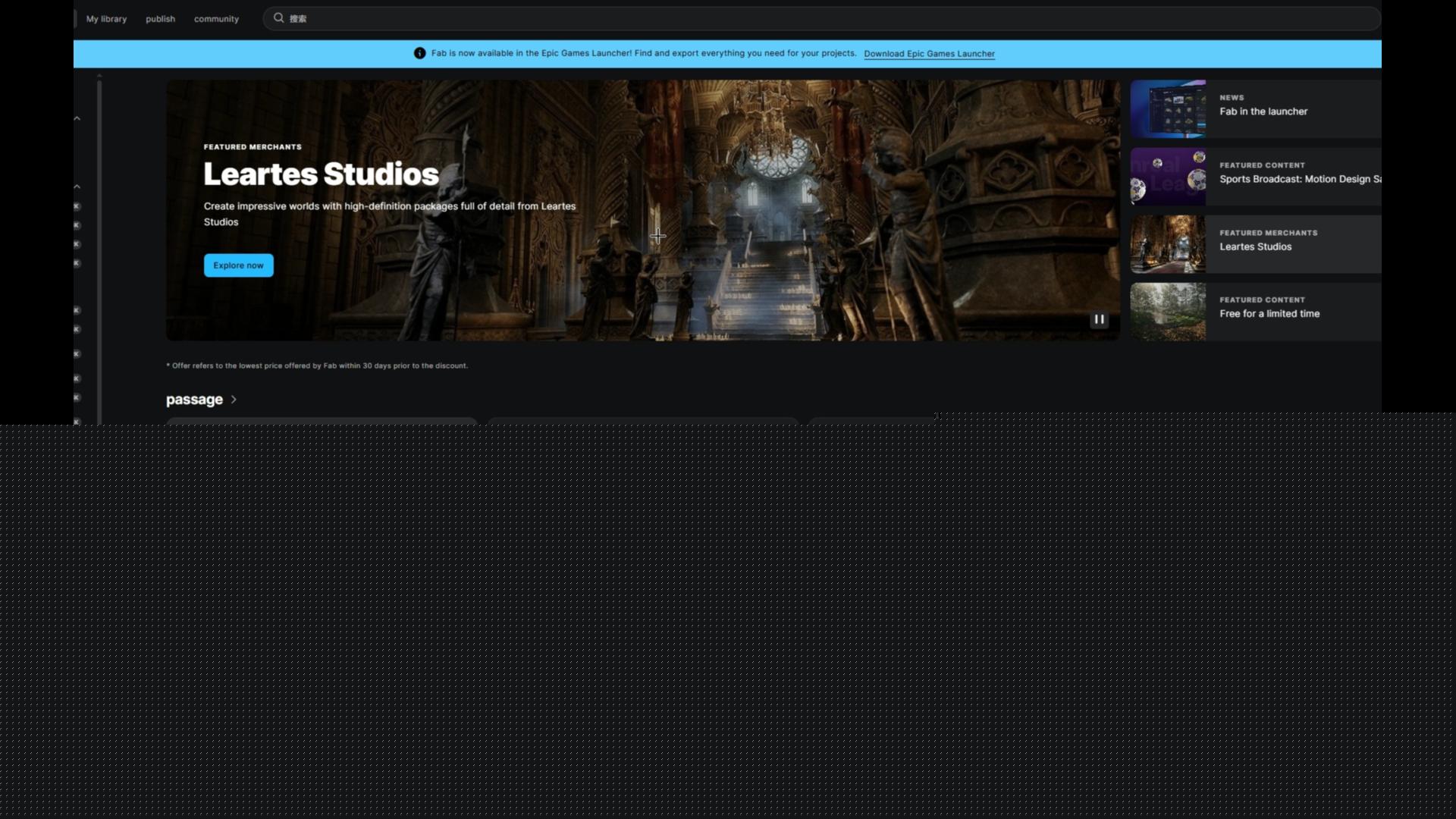Open the My library menu
Image resolution: width=1456 pixels, height=819 pixels.
coord(106,19)
